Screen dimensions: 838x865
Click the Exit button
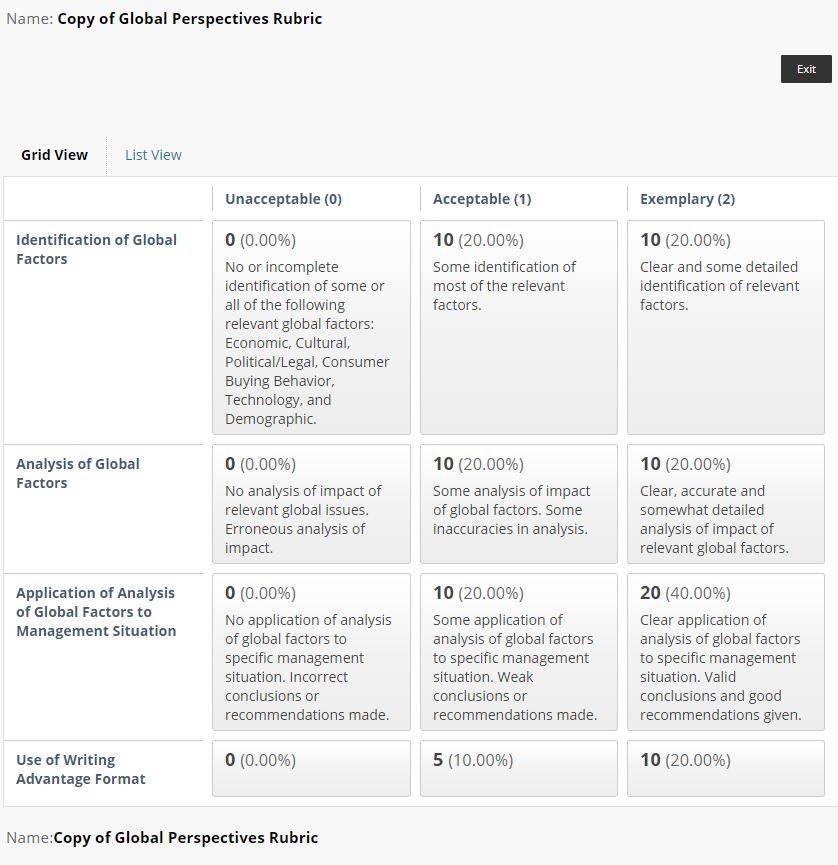(806, 69)
